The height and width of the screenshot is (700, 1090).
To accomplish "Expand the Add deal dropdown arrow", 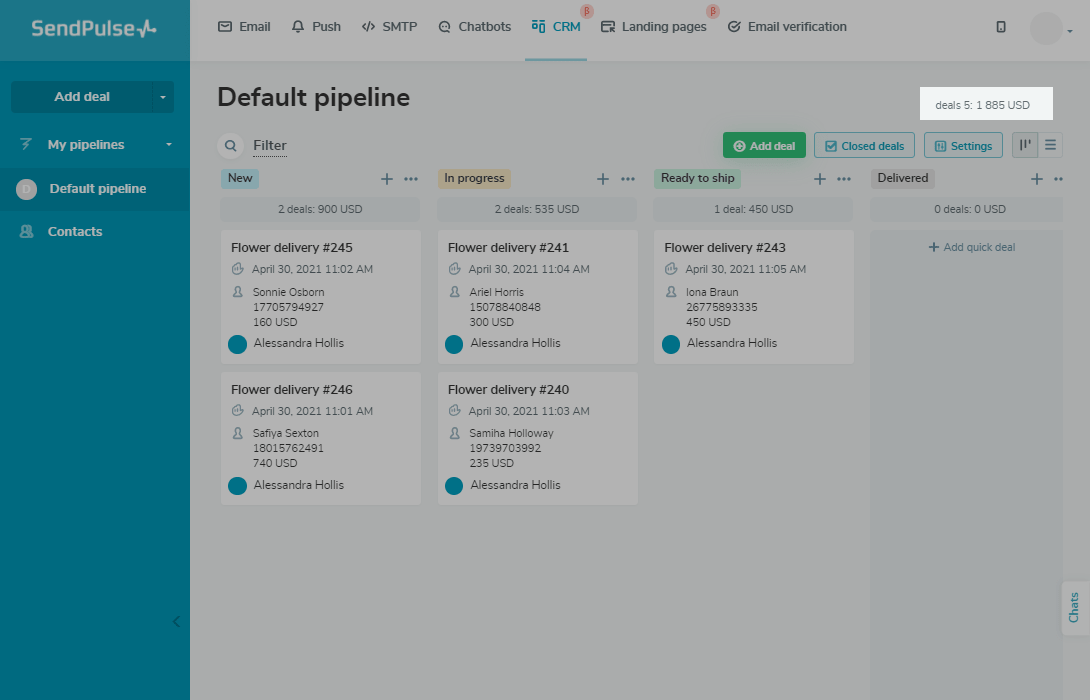I will coord(162,97).
